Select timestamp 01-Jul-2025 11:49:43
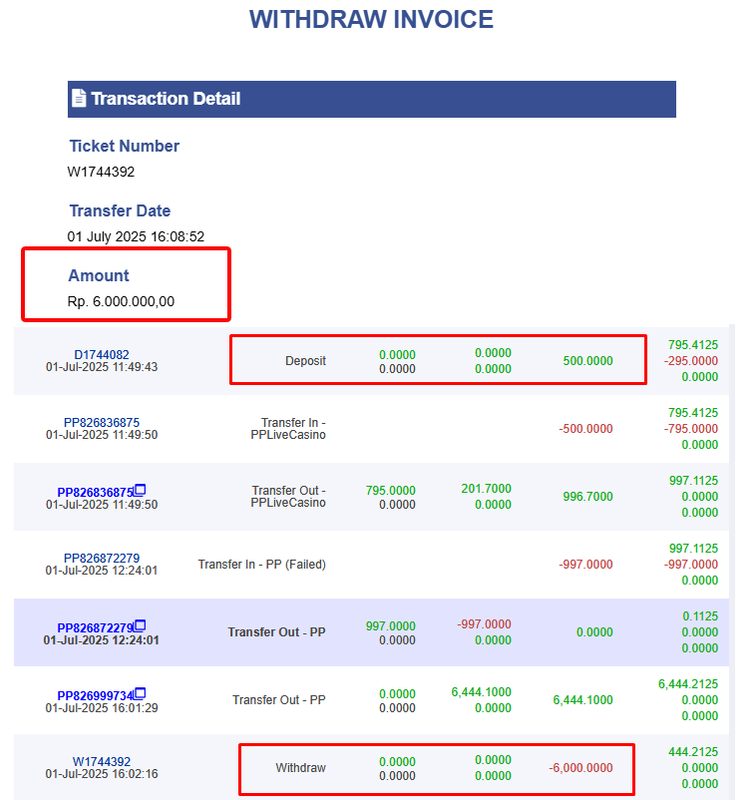748x800 pixels. pyautogui.click(x=102, y=366)
